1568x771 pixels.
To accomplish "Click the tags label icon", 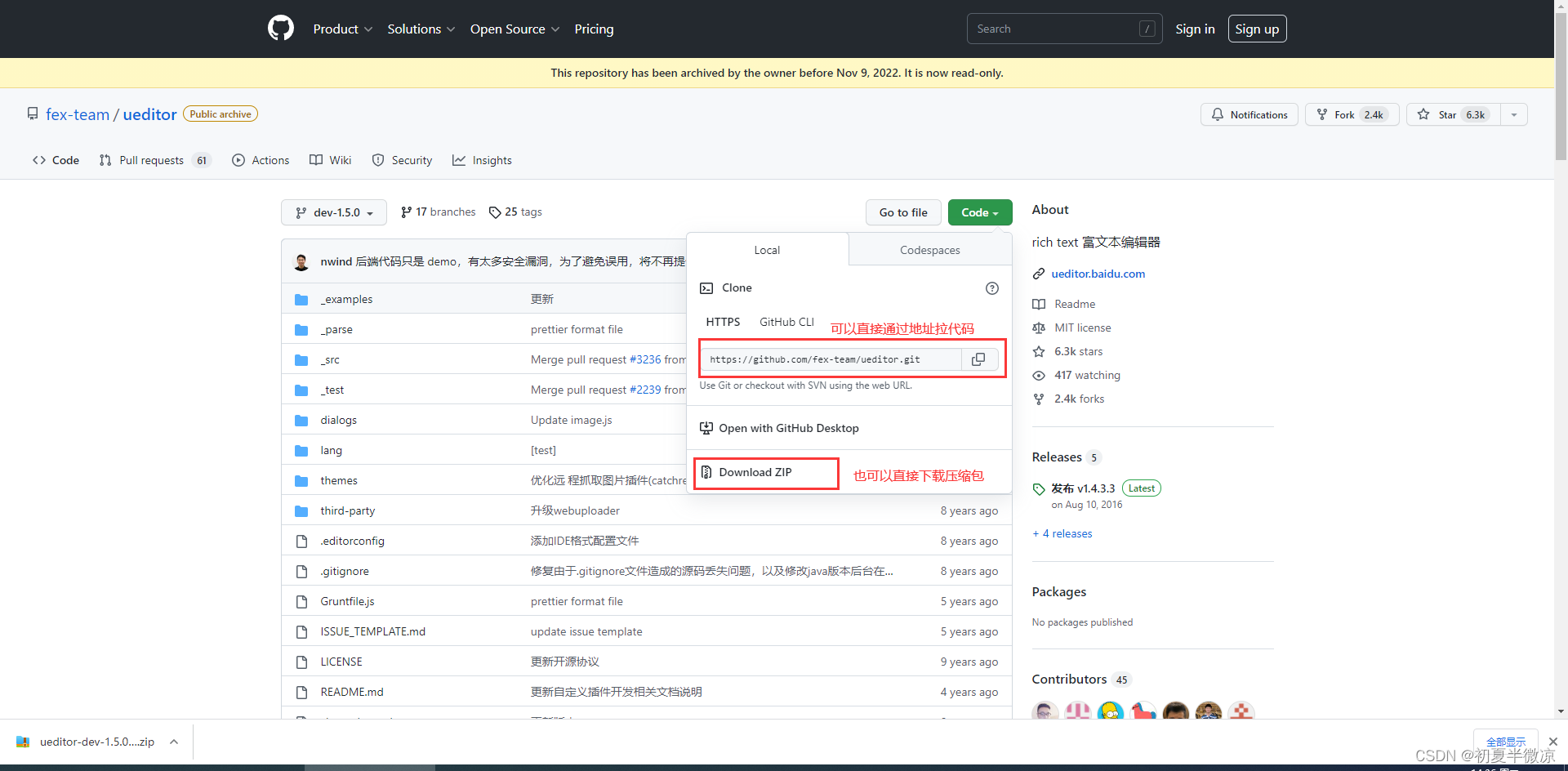I will coord(495,212).
